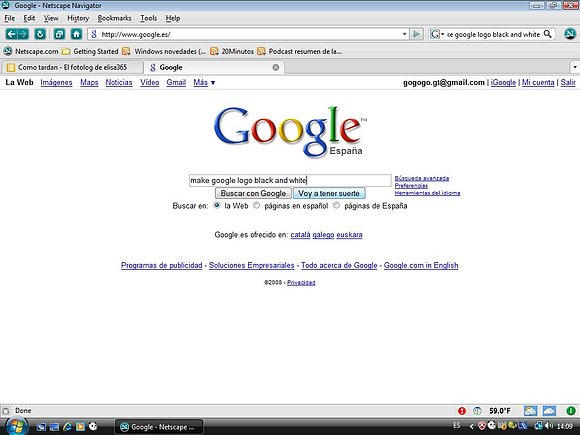
Task: Open the Edit menu
Action: pos(29,18)
